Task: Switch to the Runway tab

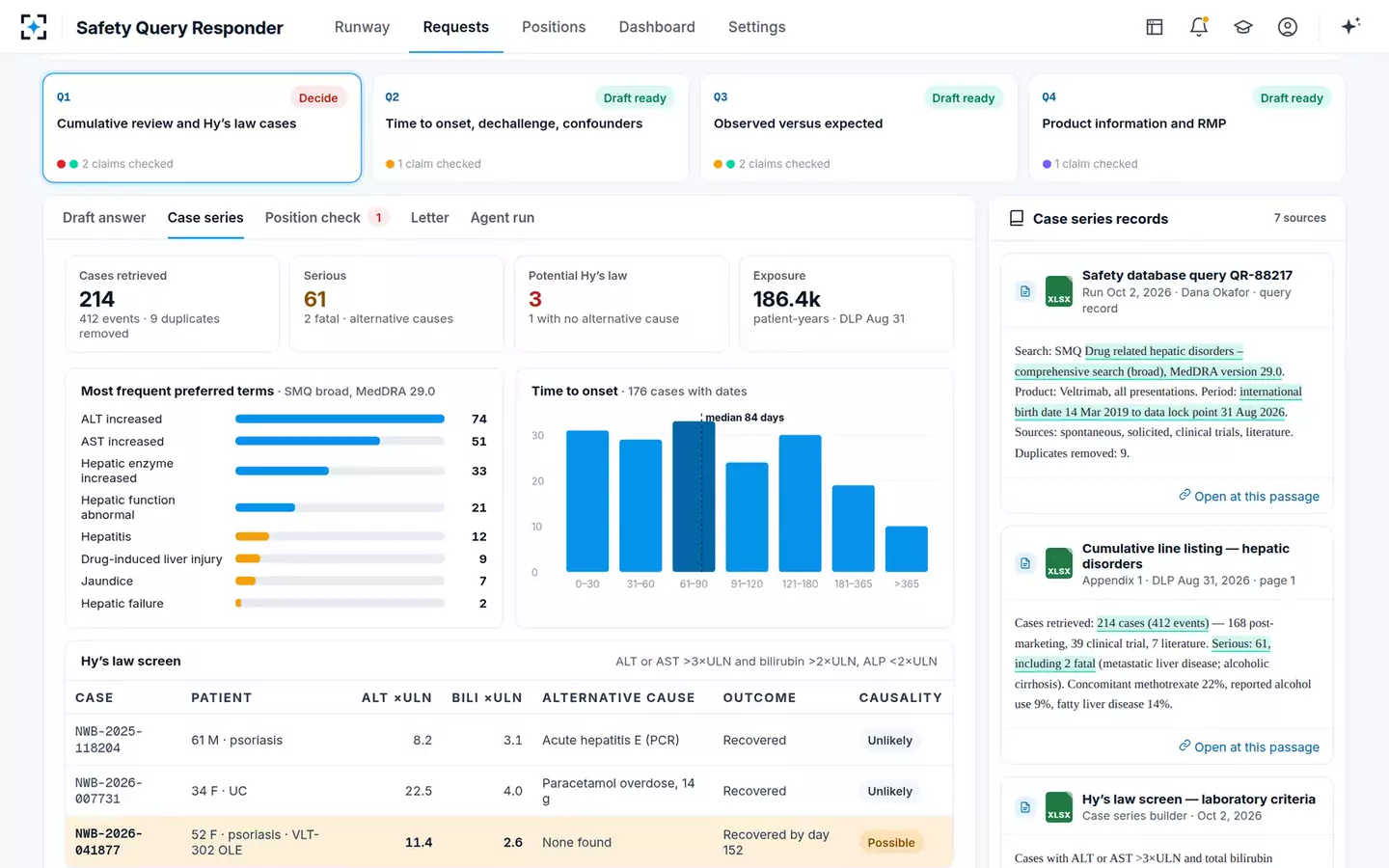Action: pos(362,27)
